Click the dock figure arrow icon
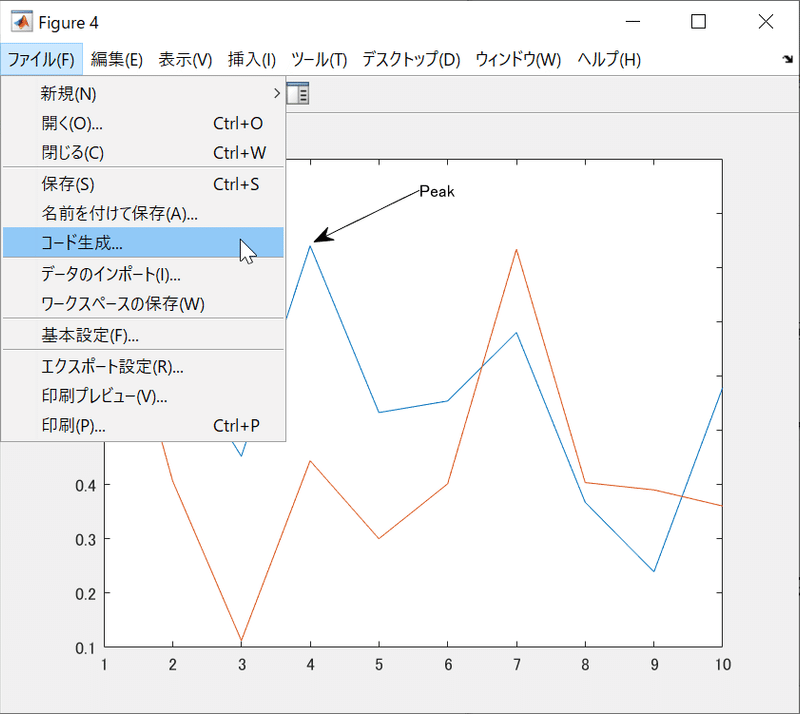 788,59
